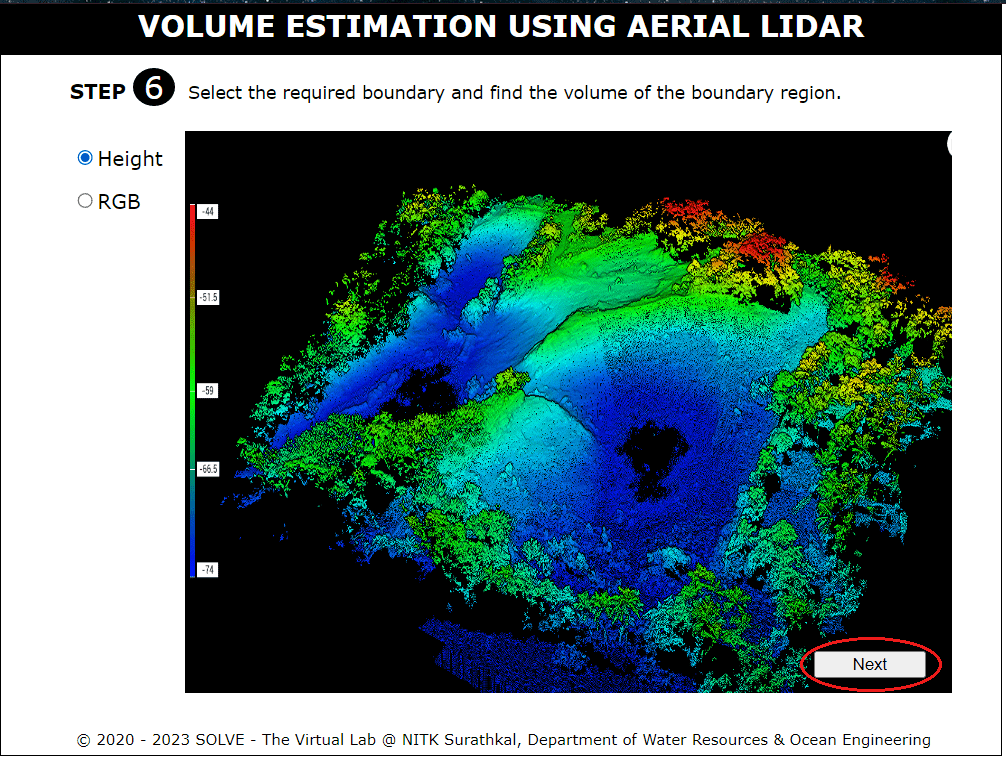Select the RGB radio button
The height and width of the screenshot is (761, 1006).
[x=85, y=201]
